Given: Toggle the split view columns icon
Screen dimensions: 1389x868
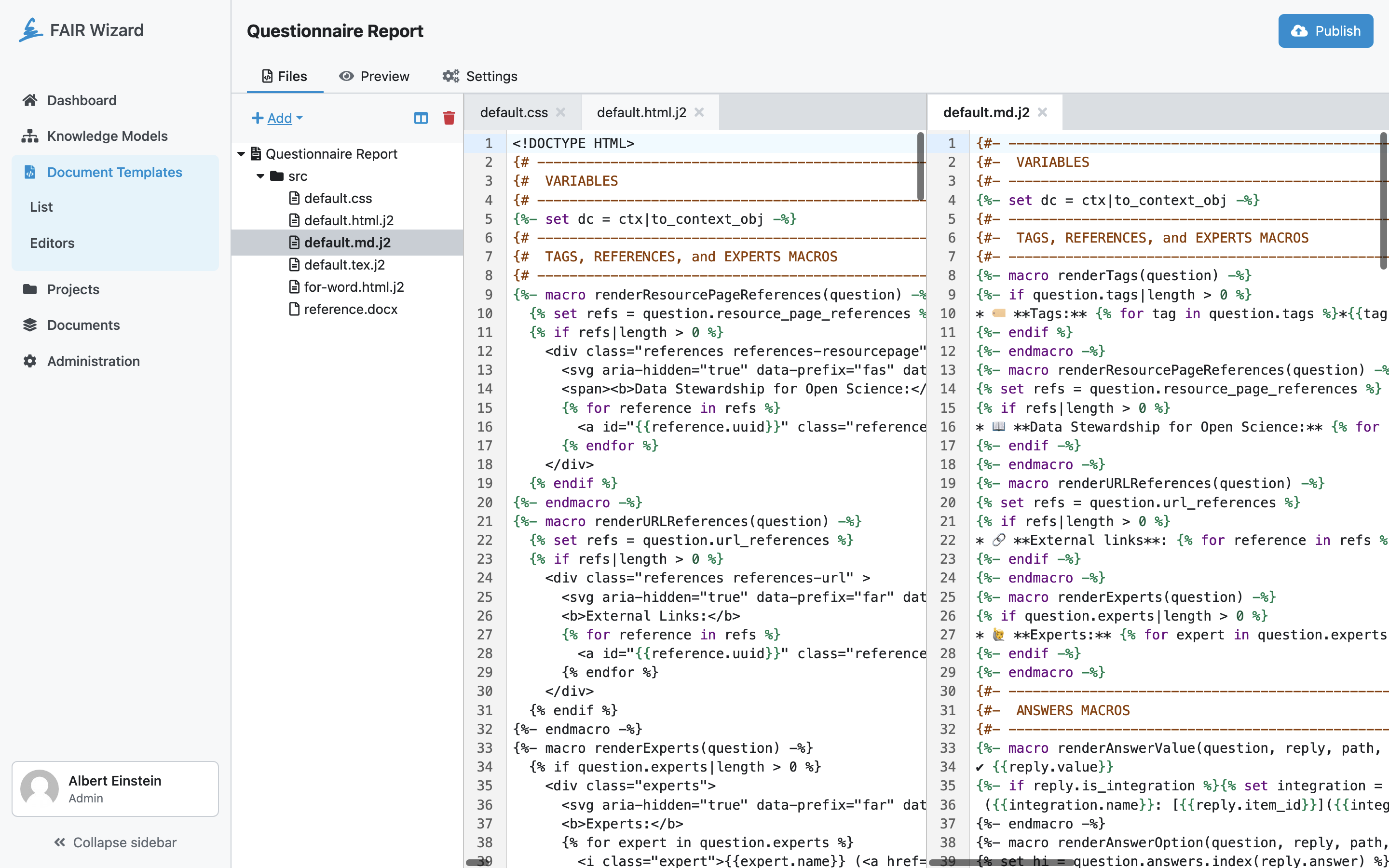Looking at the screenshot, I should pyautogui.click(x=421, y=118).
